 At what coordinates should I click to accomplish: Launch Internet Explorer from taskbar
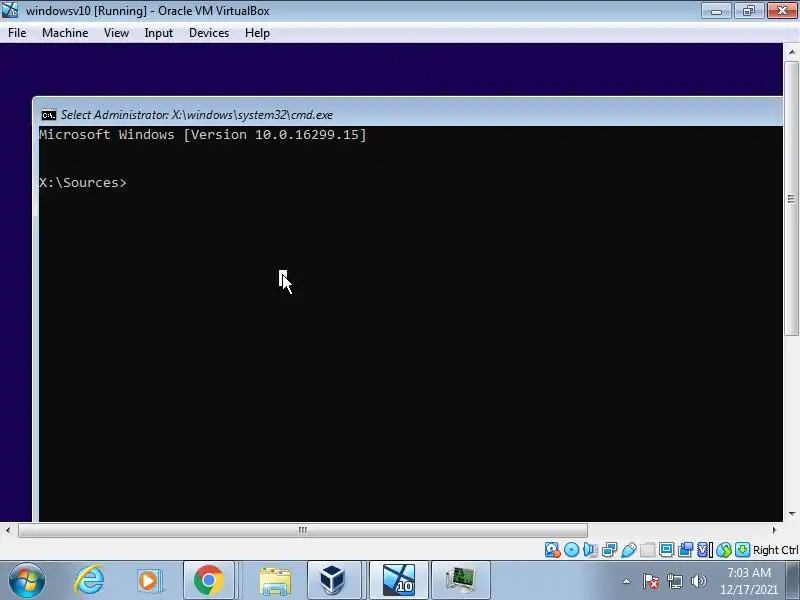click(x=89, y=581)
